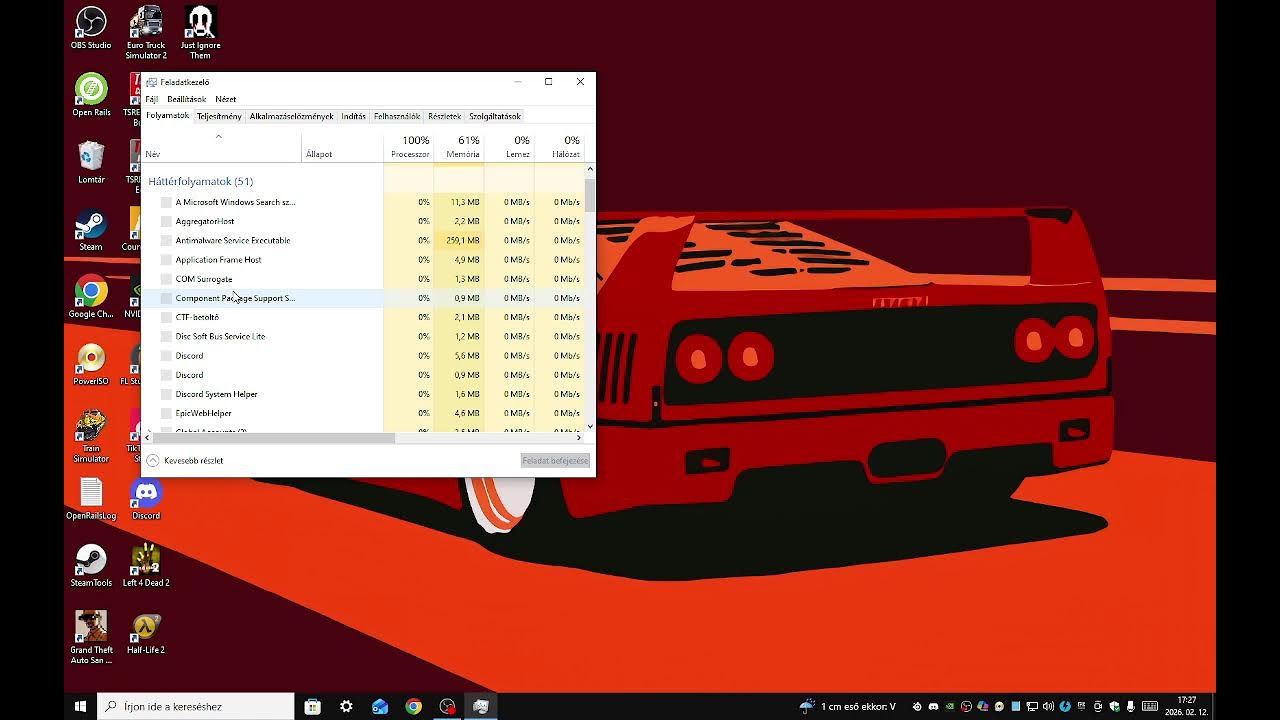The image size is (1280, 720).
Task: Open the Windows Start menu
Action: click(80, 706)
